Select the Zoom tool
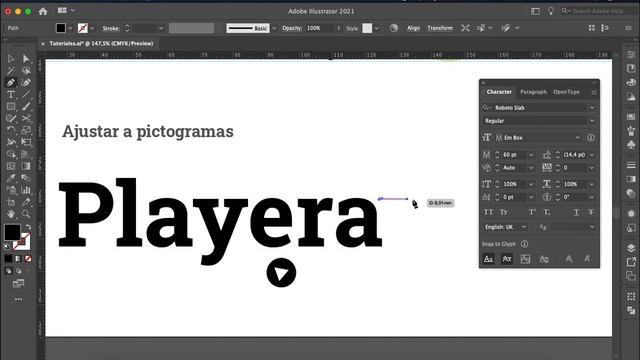The height and width of the screenshot is (360, 640). (26, 214)
